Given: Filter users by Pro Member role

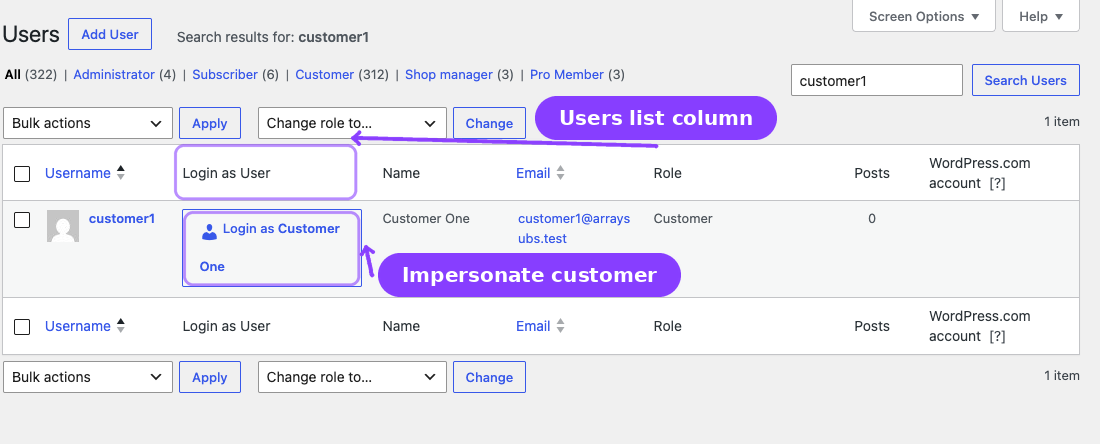Looking at the screenshot, I should tap(567, 74).
